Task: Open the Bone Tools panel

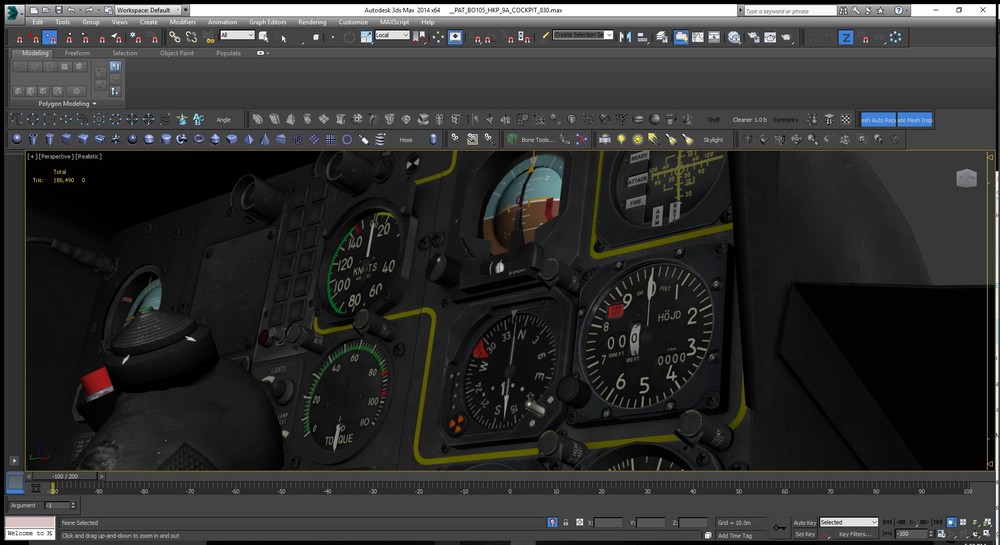Action: [536, 140]
